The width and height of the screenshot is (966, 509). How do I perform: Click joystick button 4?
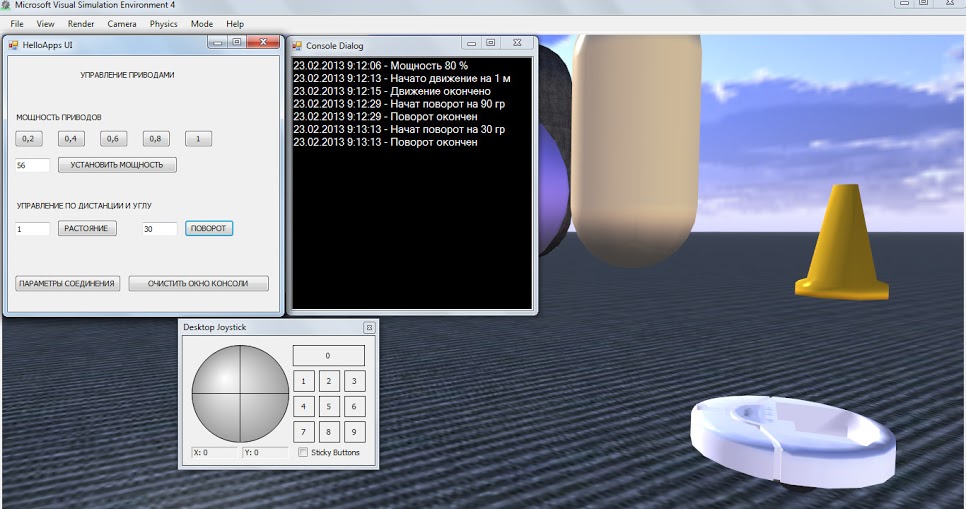pyautogui.click(x=303, y=406)
